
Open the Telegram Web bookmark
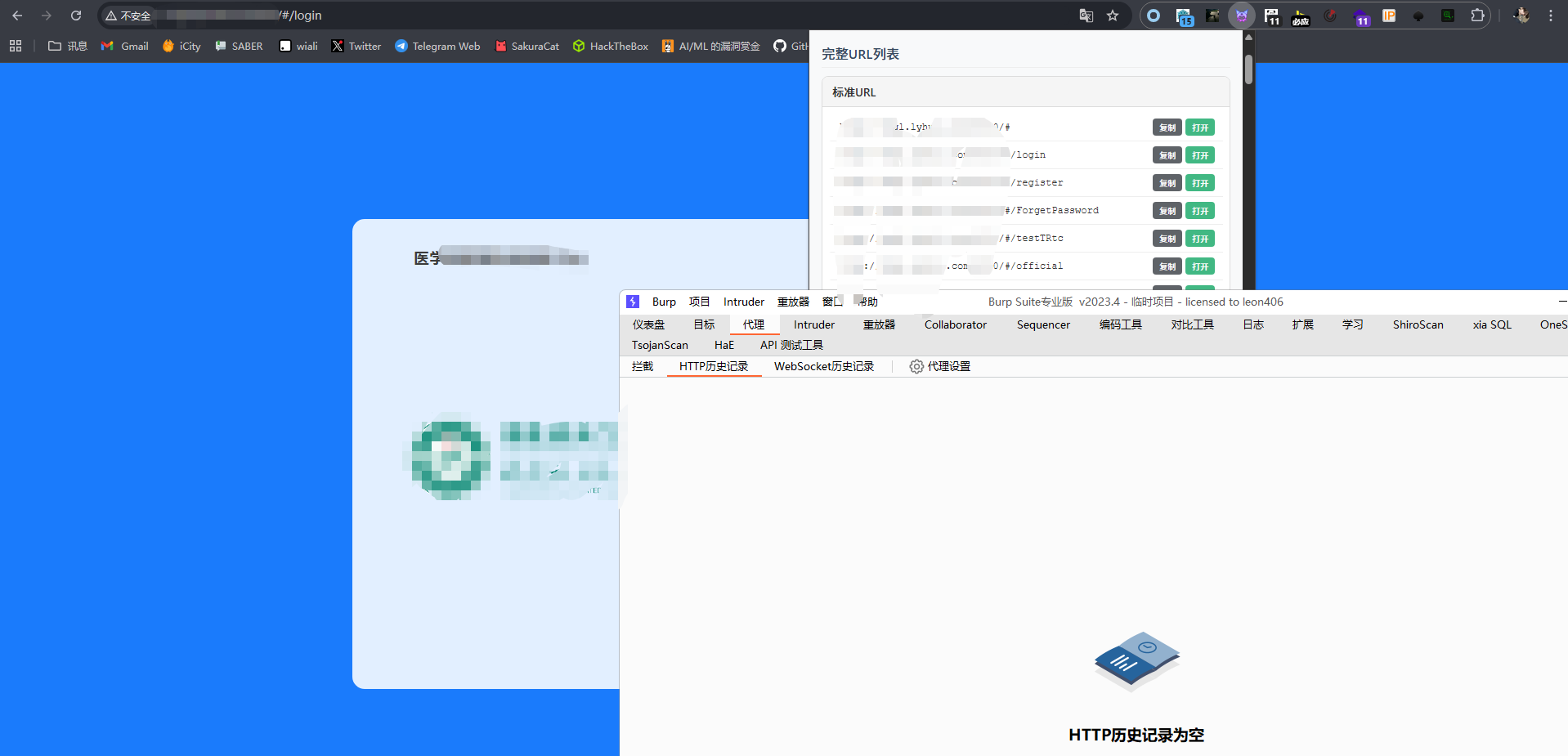(x=437, y=46)
